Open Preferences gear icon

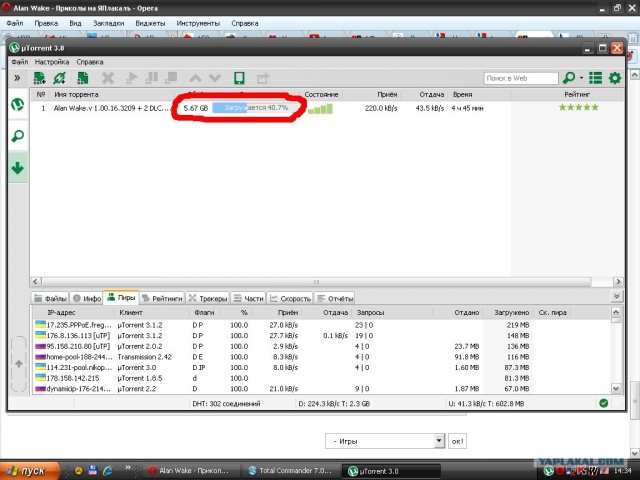pyautogui.click(x=615, y=78)
